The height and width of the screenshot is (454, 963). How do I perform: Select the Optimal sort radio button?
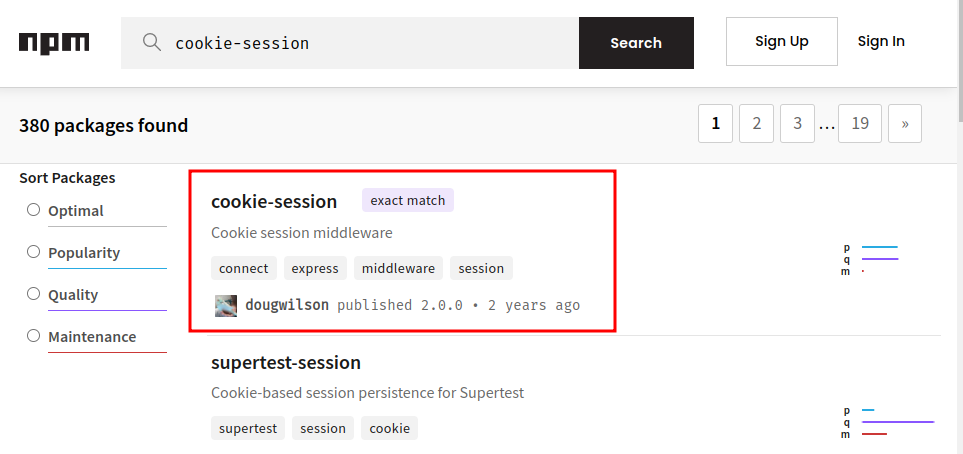point(33,210)
